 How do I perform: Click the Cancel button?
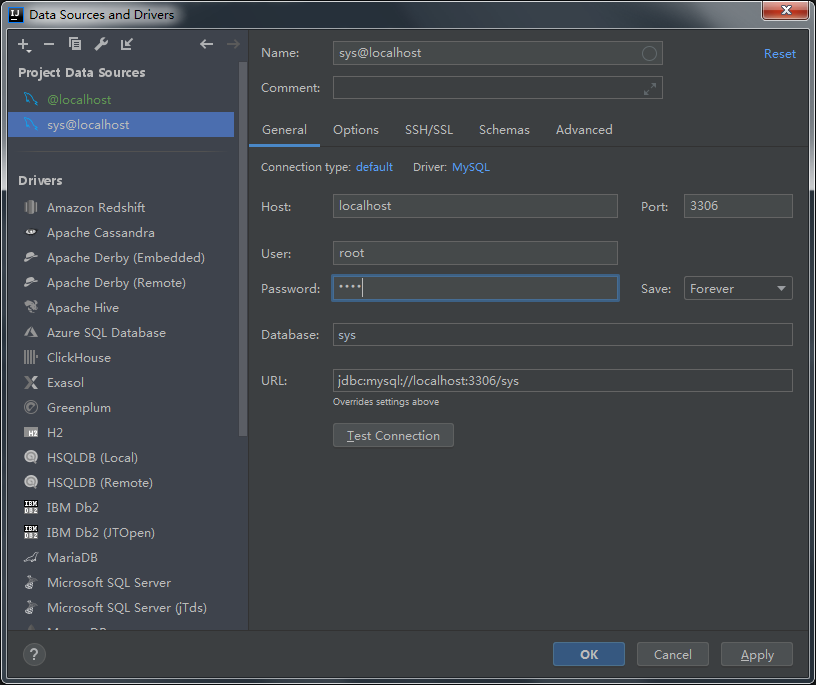click(x=672, y=654)
